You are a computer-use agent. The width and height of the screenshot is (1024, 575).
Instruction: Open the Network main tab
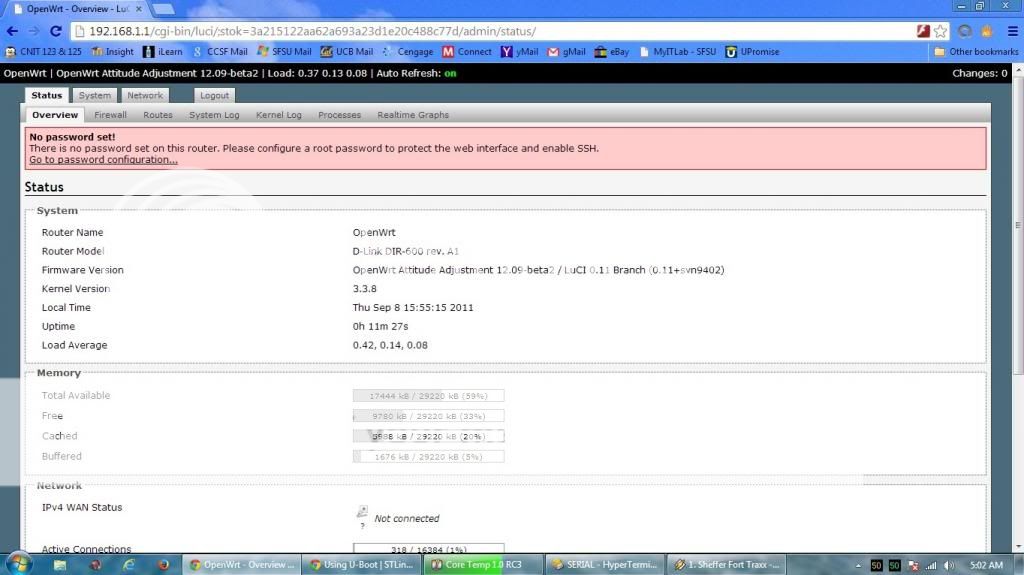click(x=145, y=95)
